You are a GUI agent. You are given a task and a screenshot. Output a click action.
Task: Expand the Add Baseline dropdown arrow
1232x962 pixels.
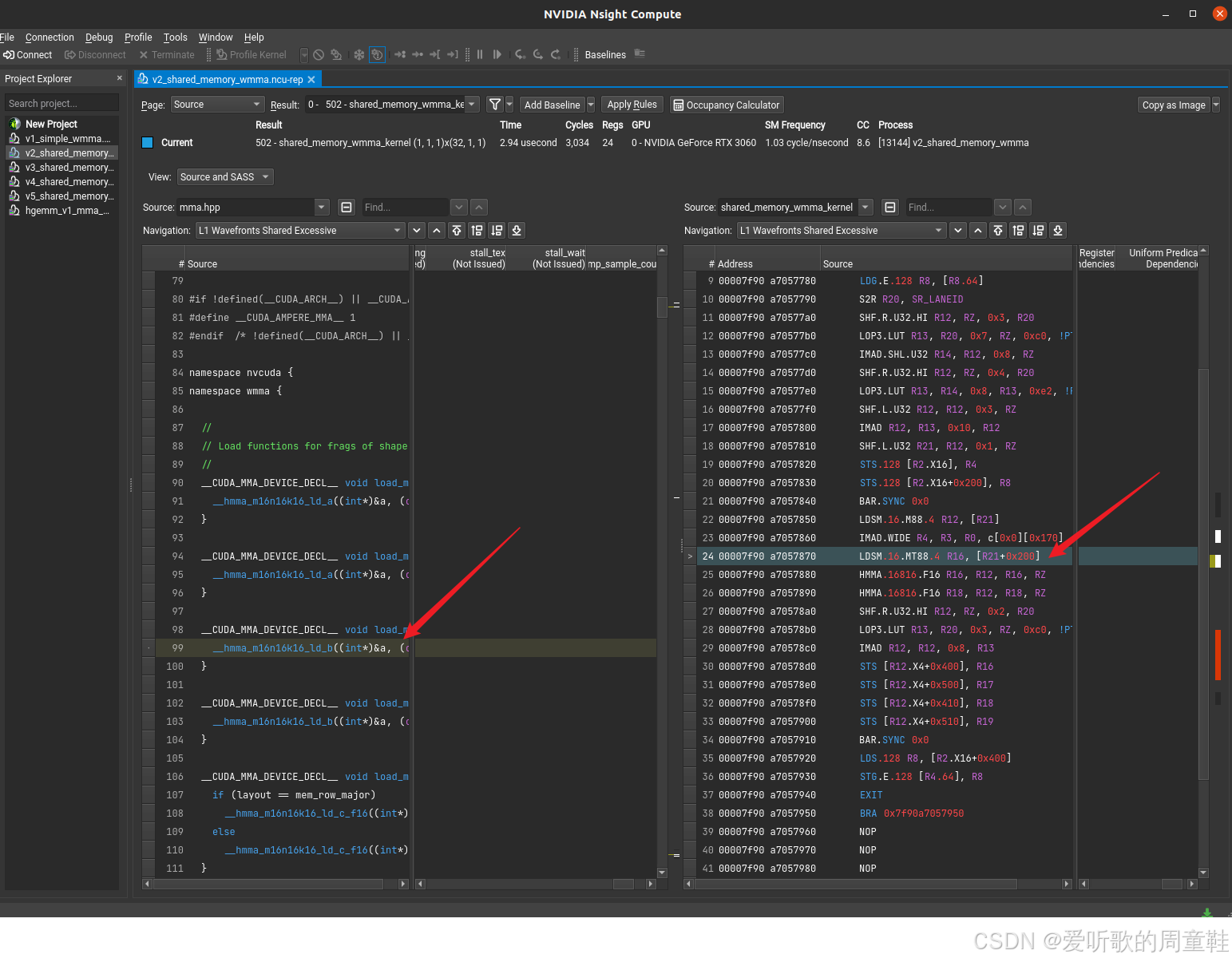[591, 105]
